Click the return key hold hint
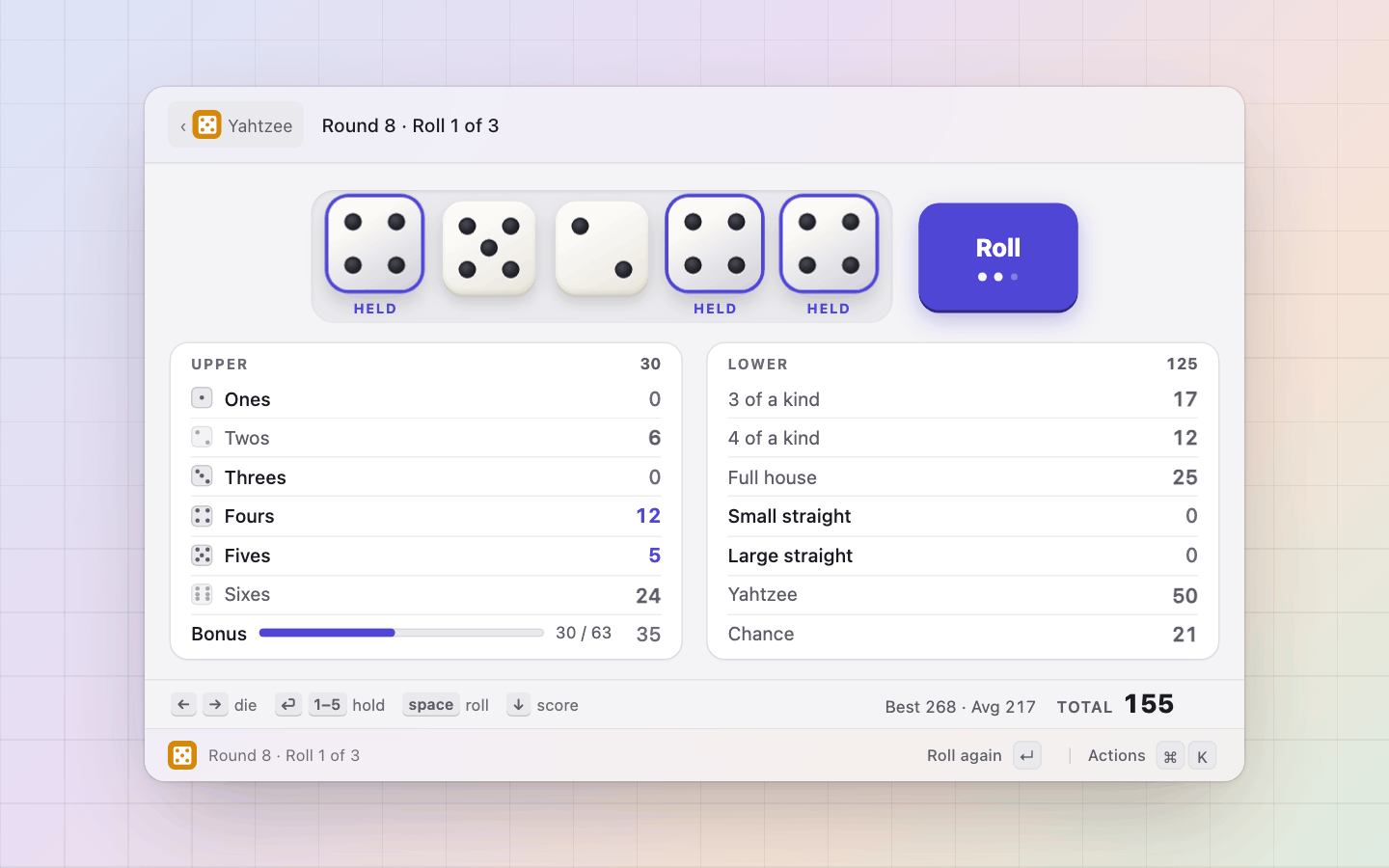 coord(288,705)
